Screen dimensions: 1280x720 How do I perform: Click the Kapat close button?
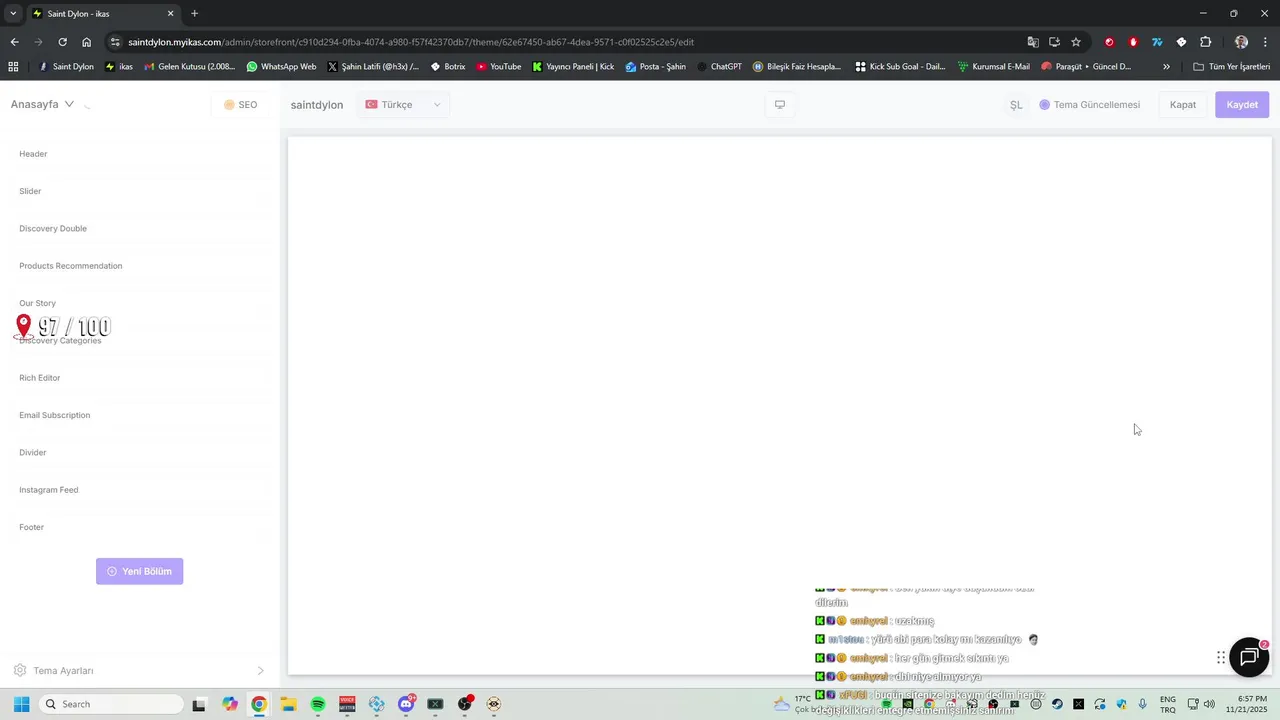point(1183,105)
